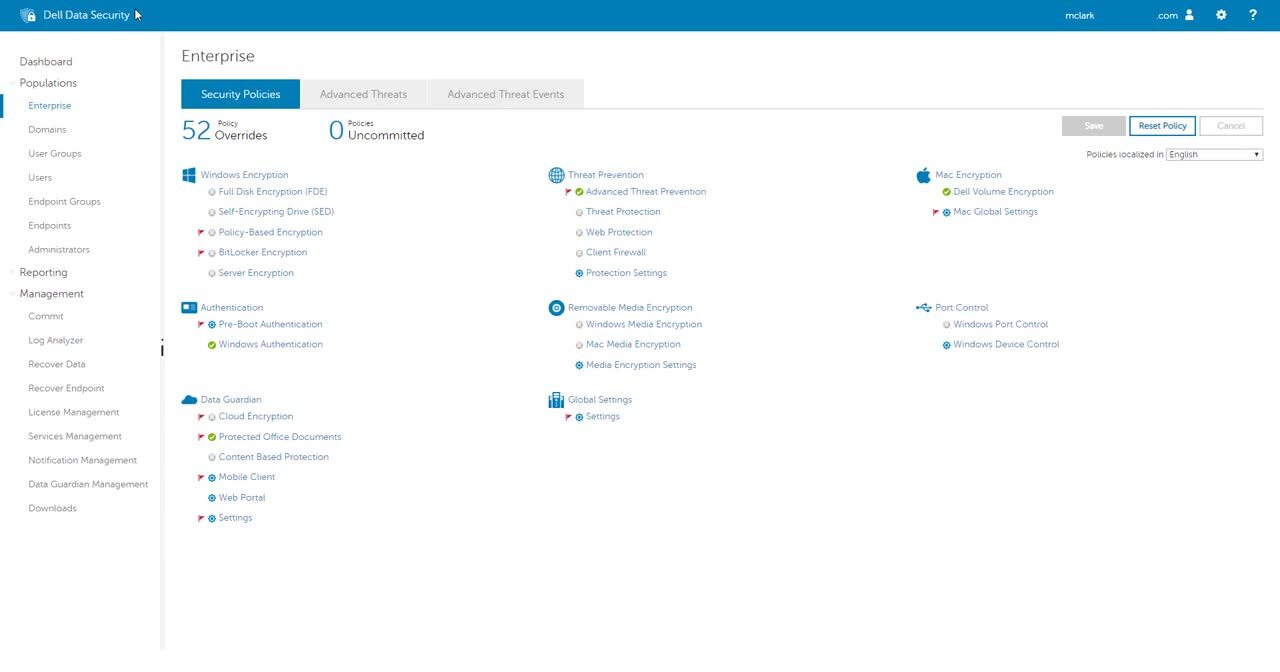This screenshot has height=672, width=1280.
Task: Toggle the Client Firewall status dot
Action: (579, 253)
